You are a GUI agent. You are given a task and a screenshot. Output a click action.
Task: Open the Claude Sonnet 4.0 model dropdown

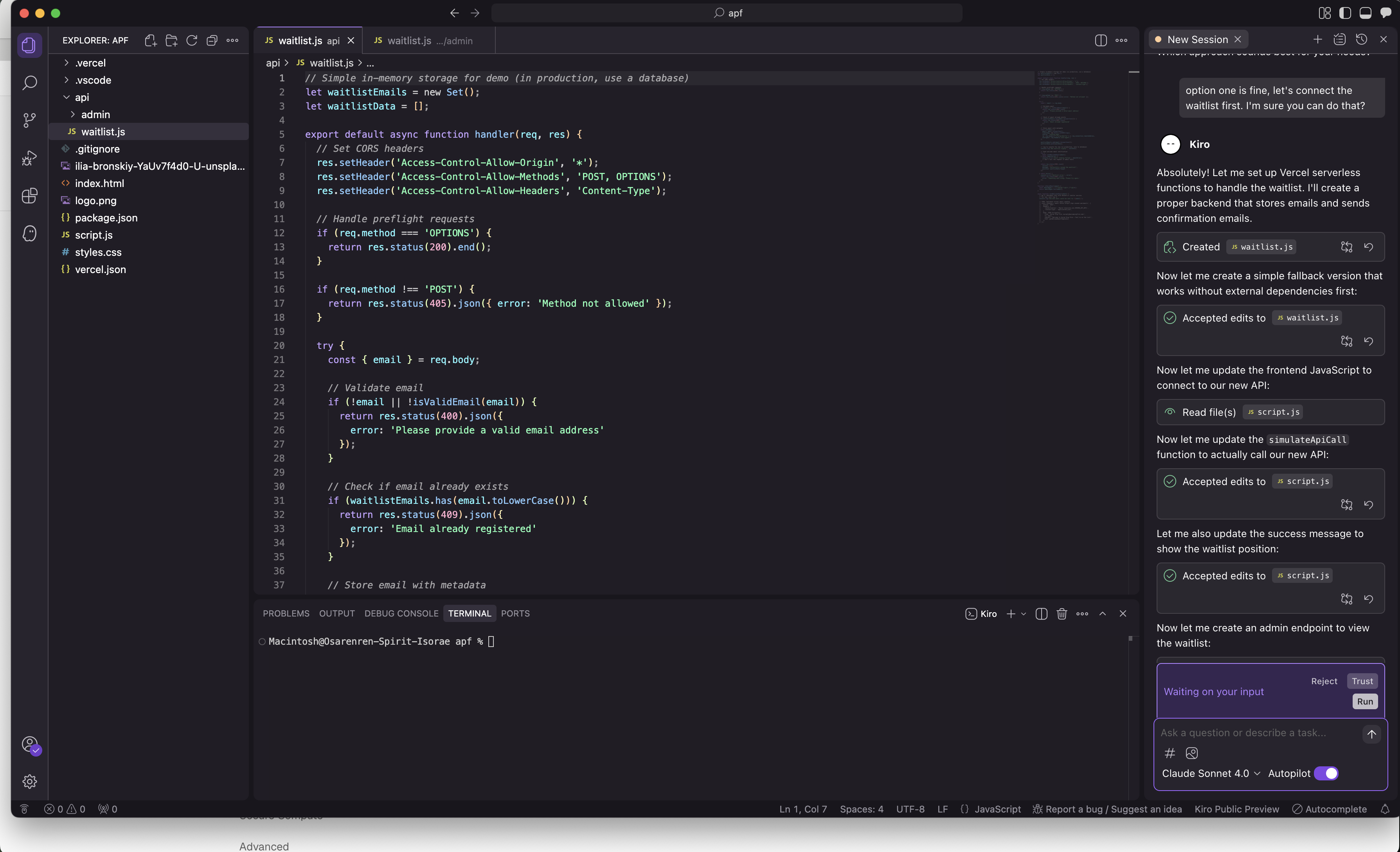[x=1211, y=773]
